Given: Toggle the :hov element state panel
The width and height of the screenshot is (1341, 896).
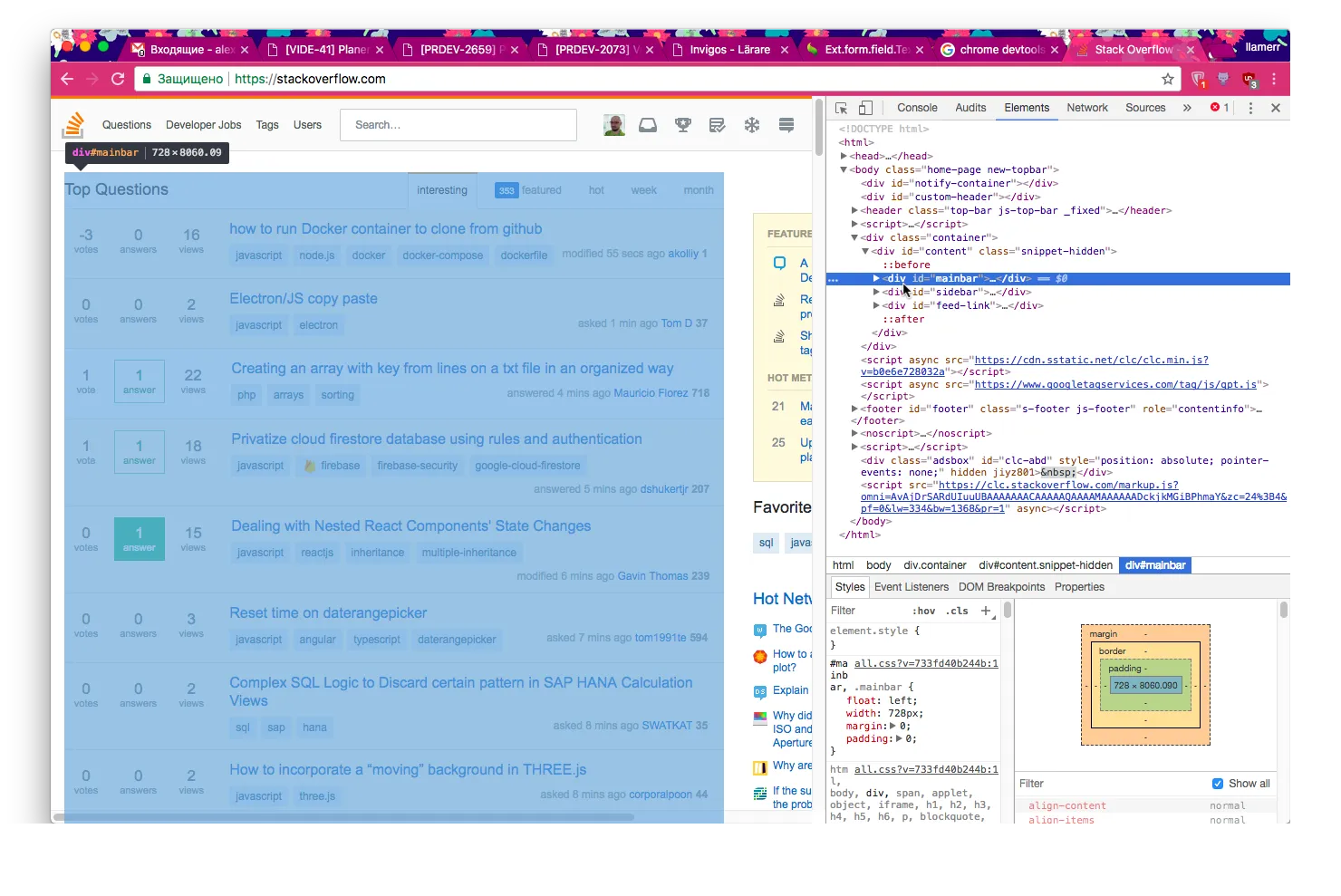Looking at the screenshot, I should (x=924, y=612).
